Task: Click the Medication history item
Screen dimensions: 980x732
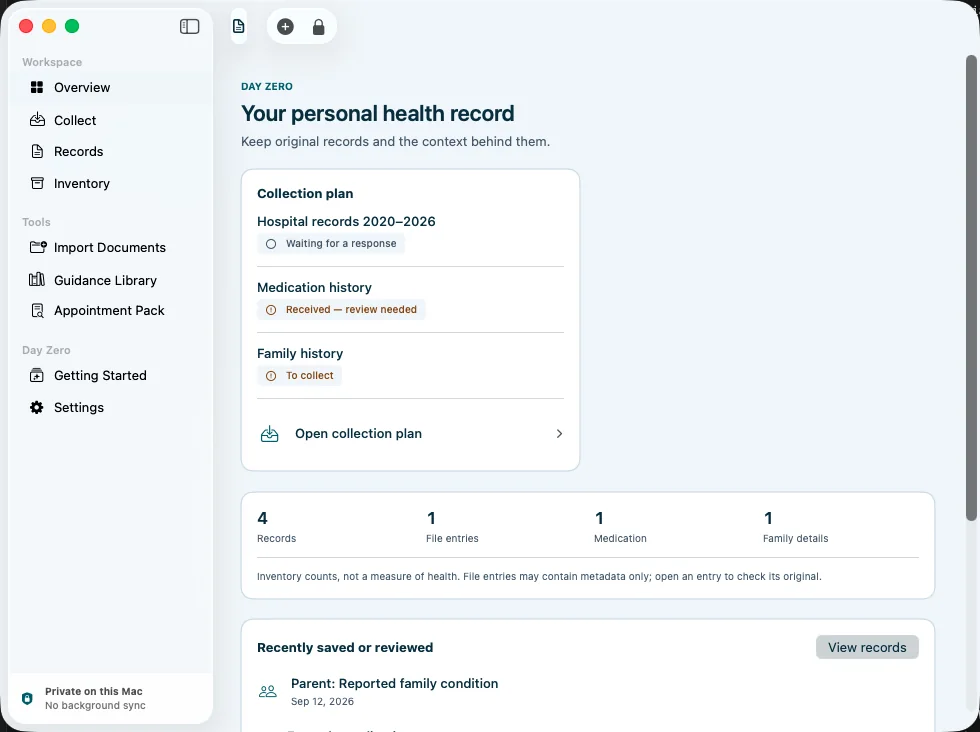Action: [x=314, y=288]
